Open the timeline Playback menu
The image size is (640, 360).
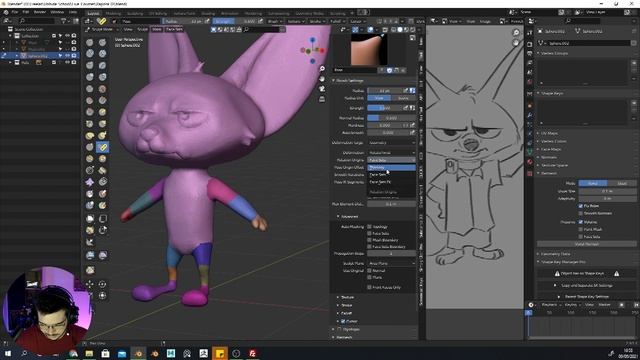[551, 305]
